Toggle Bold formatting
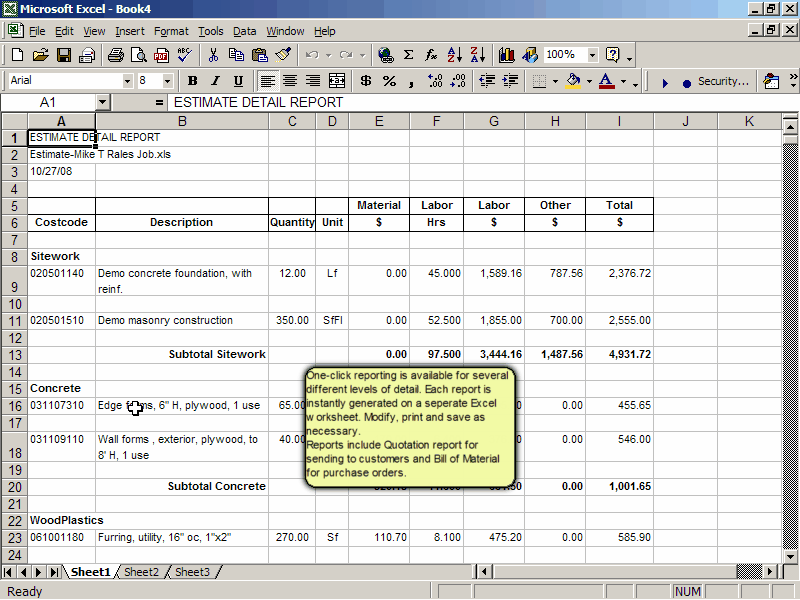This screenshot has width=800, height=600. (x=192, y=81)
